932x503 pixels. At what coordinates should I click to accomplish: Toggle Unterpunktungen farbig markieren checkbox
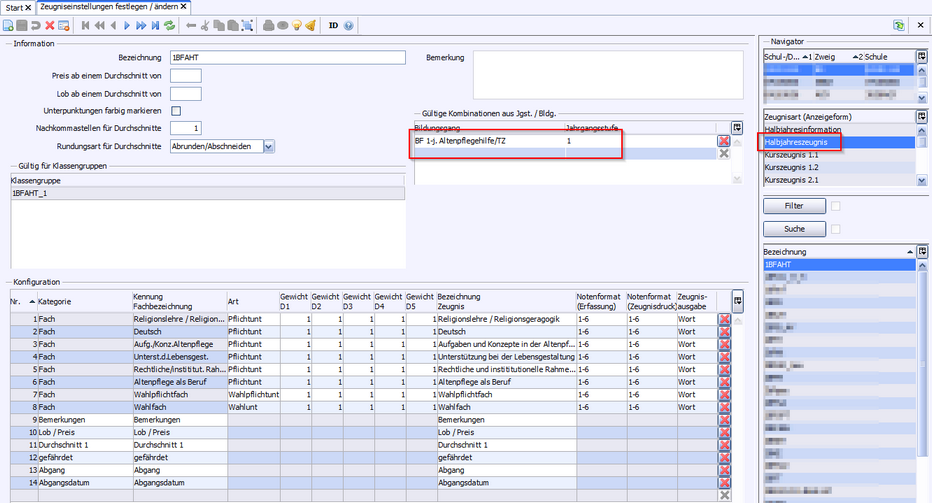point(177,110)
